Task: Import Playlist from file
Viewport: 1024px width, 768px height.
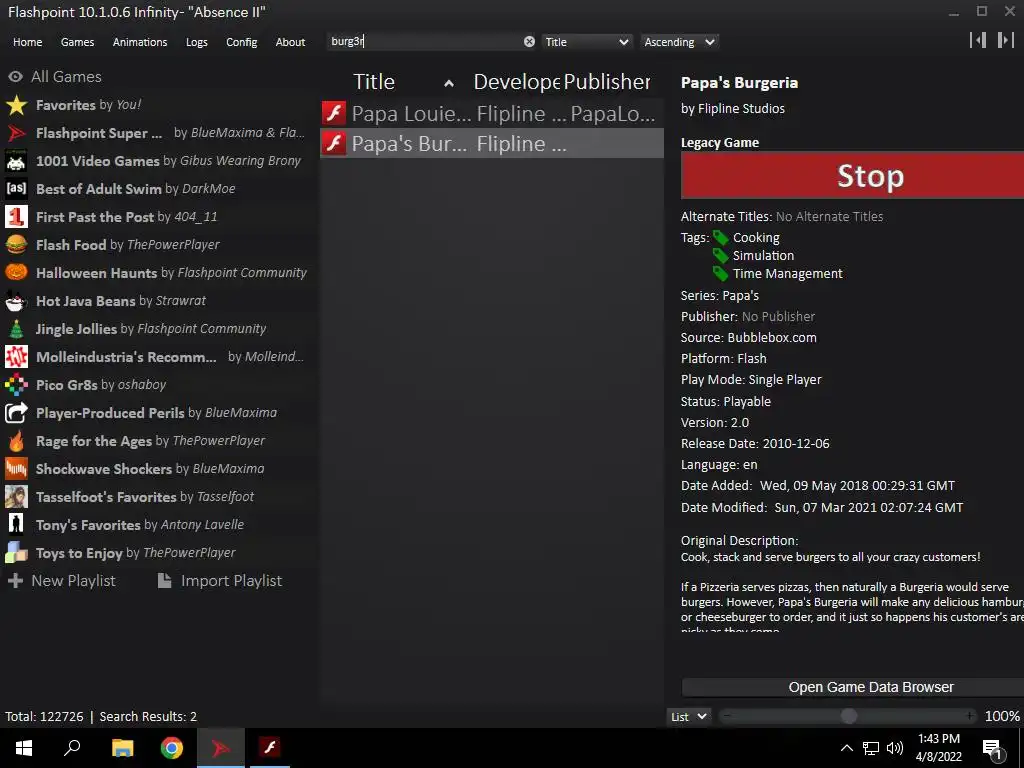Action: [x=220, y=581]
